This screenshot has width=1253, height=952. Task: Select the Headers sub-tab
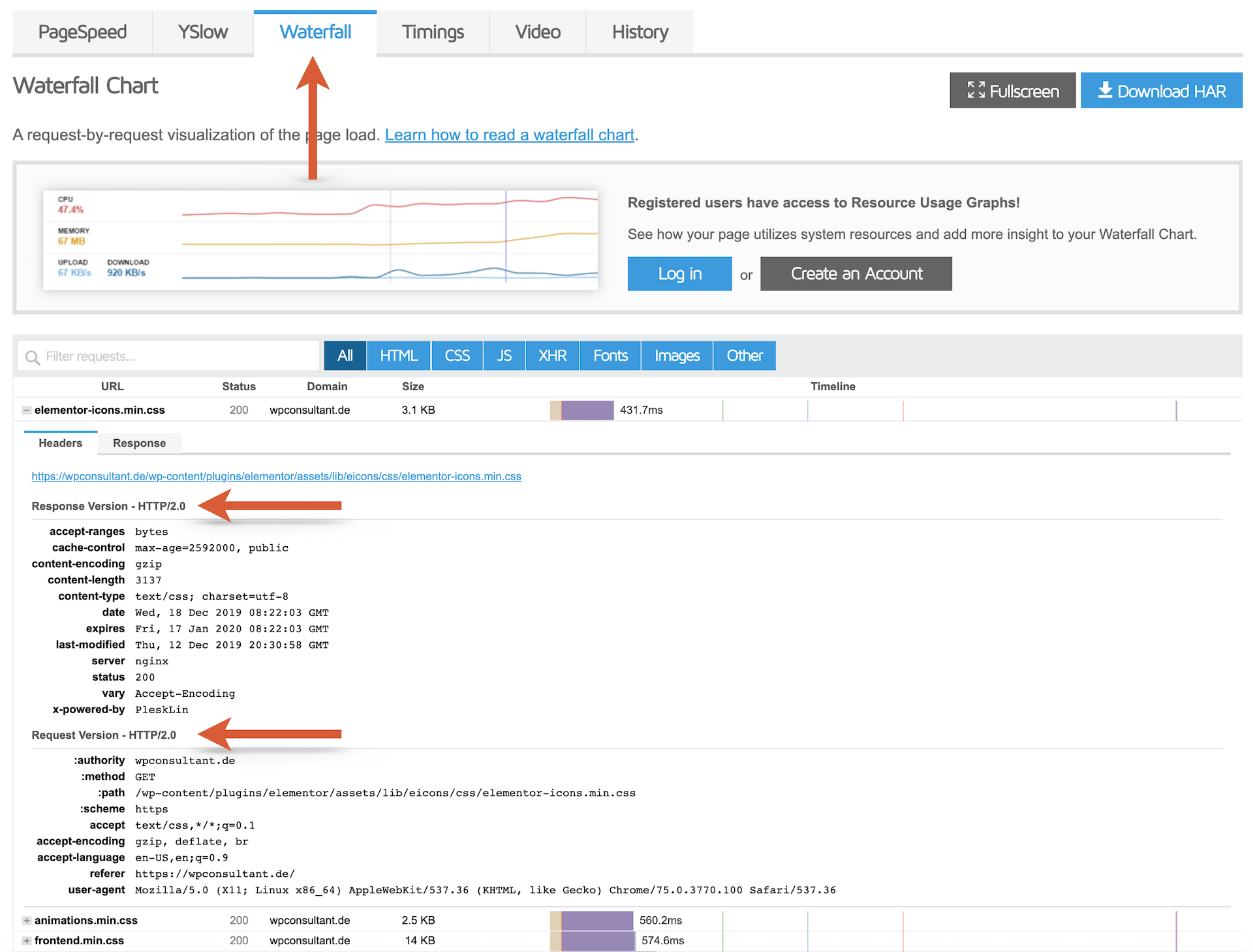[61, 443]
